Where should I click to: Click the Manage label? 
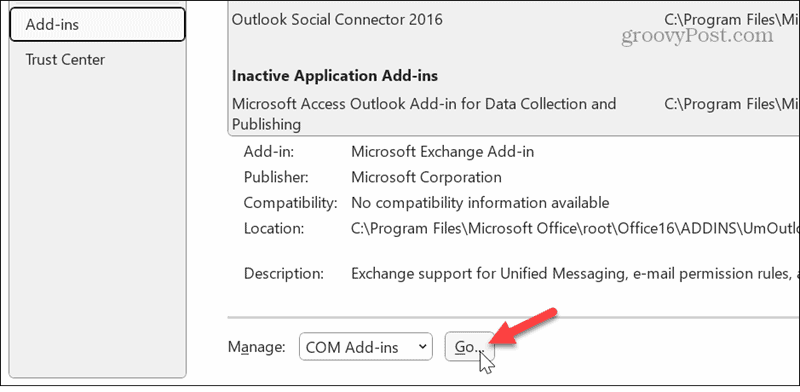pyautogui.click(x=257, y=347)
